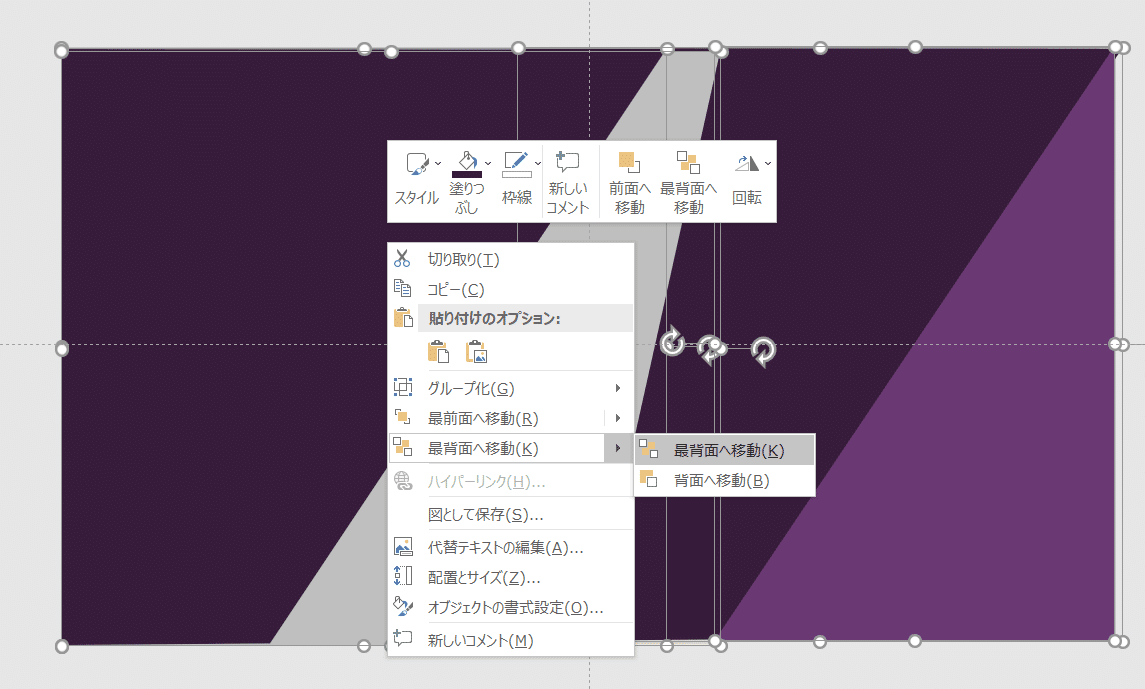This screenshot has height=689, width=1145.
Task: Click the leftmost rotation handle
Action: point(673,342)
